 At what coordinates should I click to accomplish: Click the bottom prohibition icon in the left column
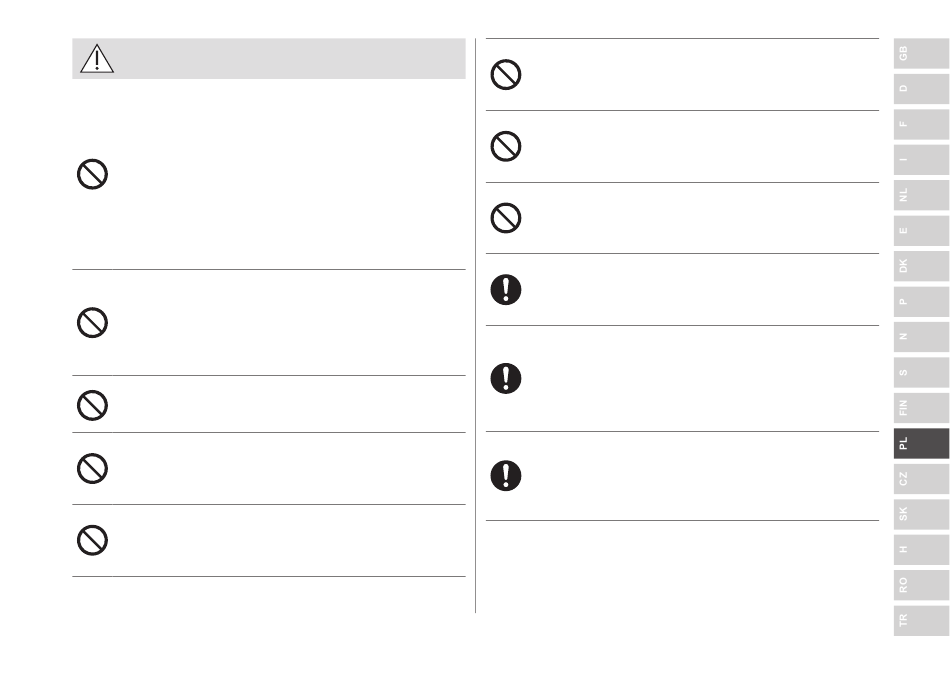[93, 540]
